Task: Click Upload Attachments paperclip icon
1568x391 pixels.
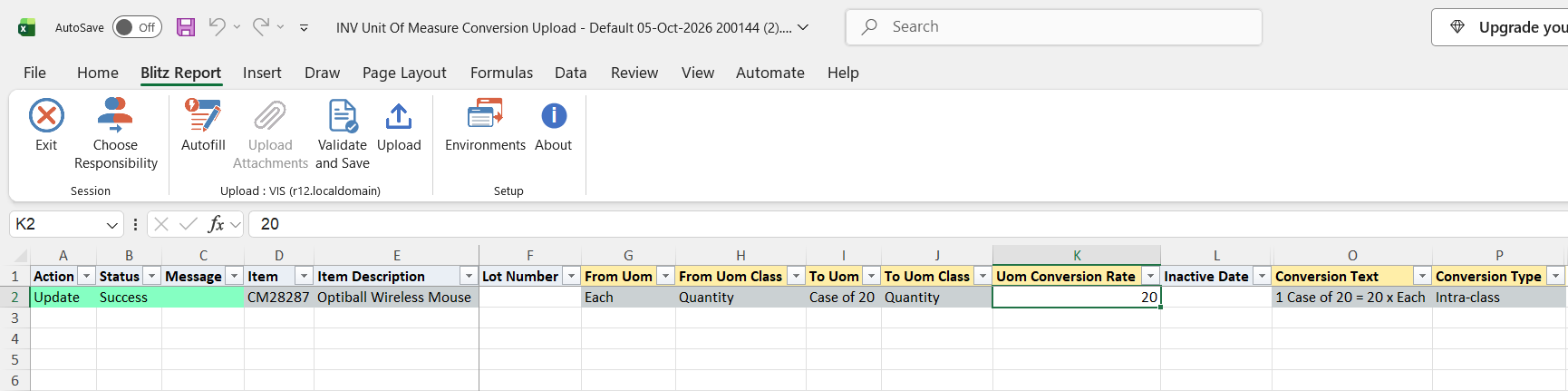Action: tap(270, 116)
